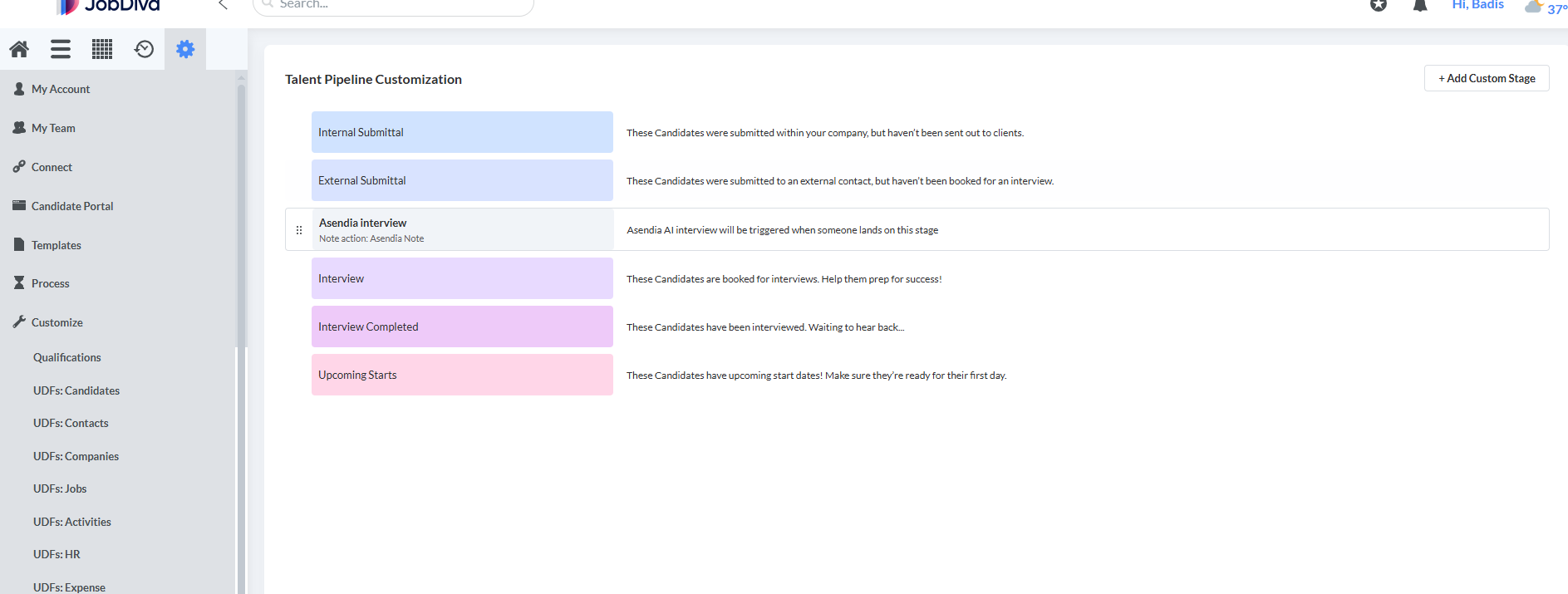Open the Templates section

click(57, 245)
